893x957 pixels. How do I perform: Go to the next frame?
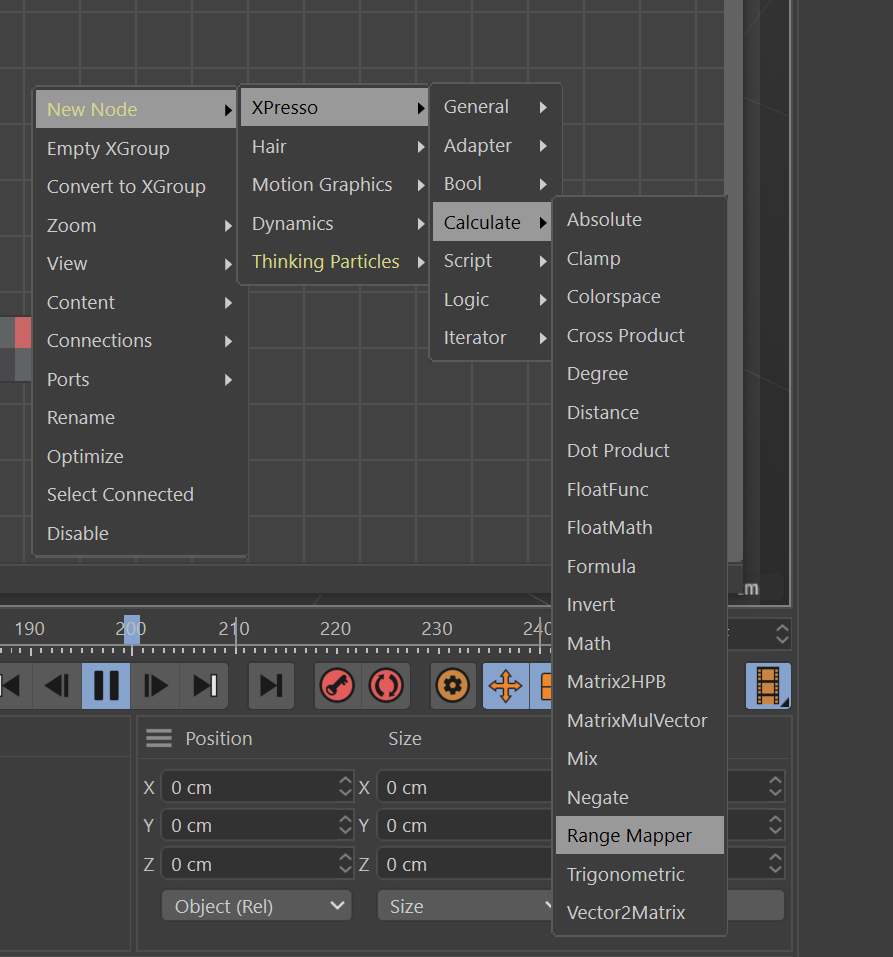(156, 686)
